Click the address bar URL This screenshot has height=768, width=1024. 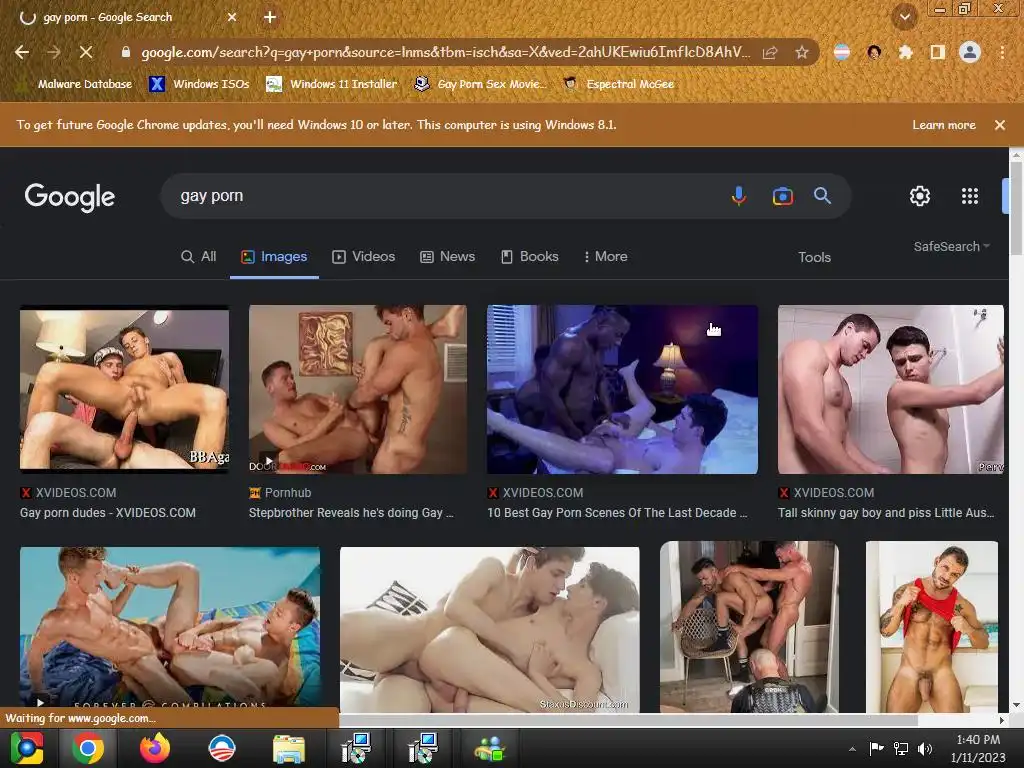pyautogui.click(x=445, y=52)
